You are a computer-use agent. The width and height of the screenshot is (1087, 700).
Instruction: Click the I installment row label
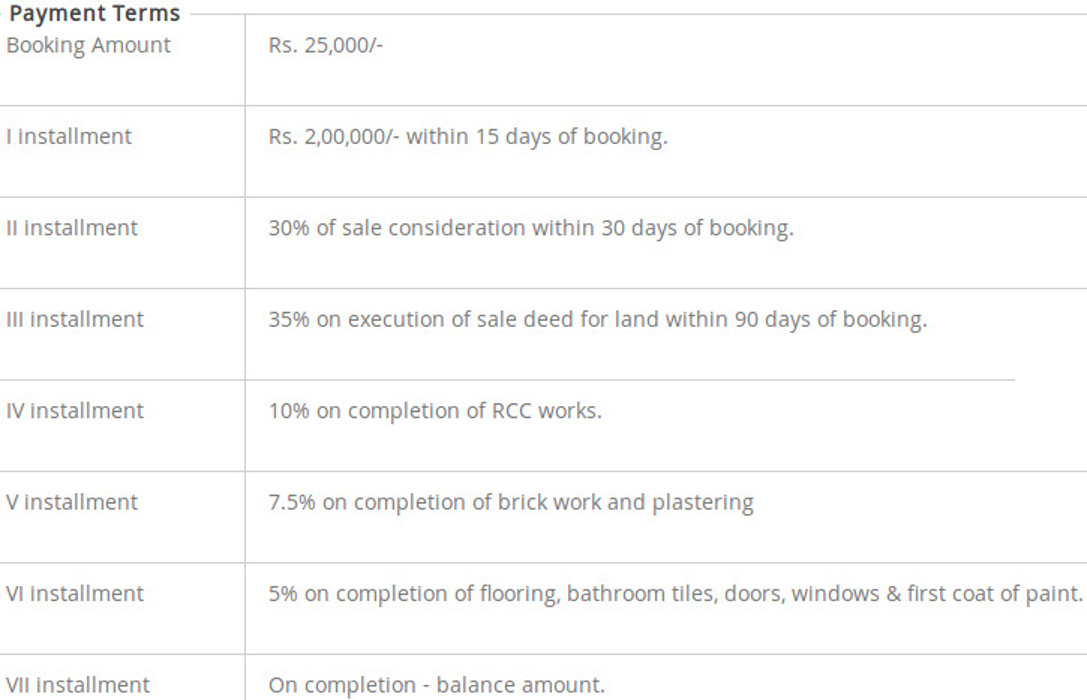(69, 136)
